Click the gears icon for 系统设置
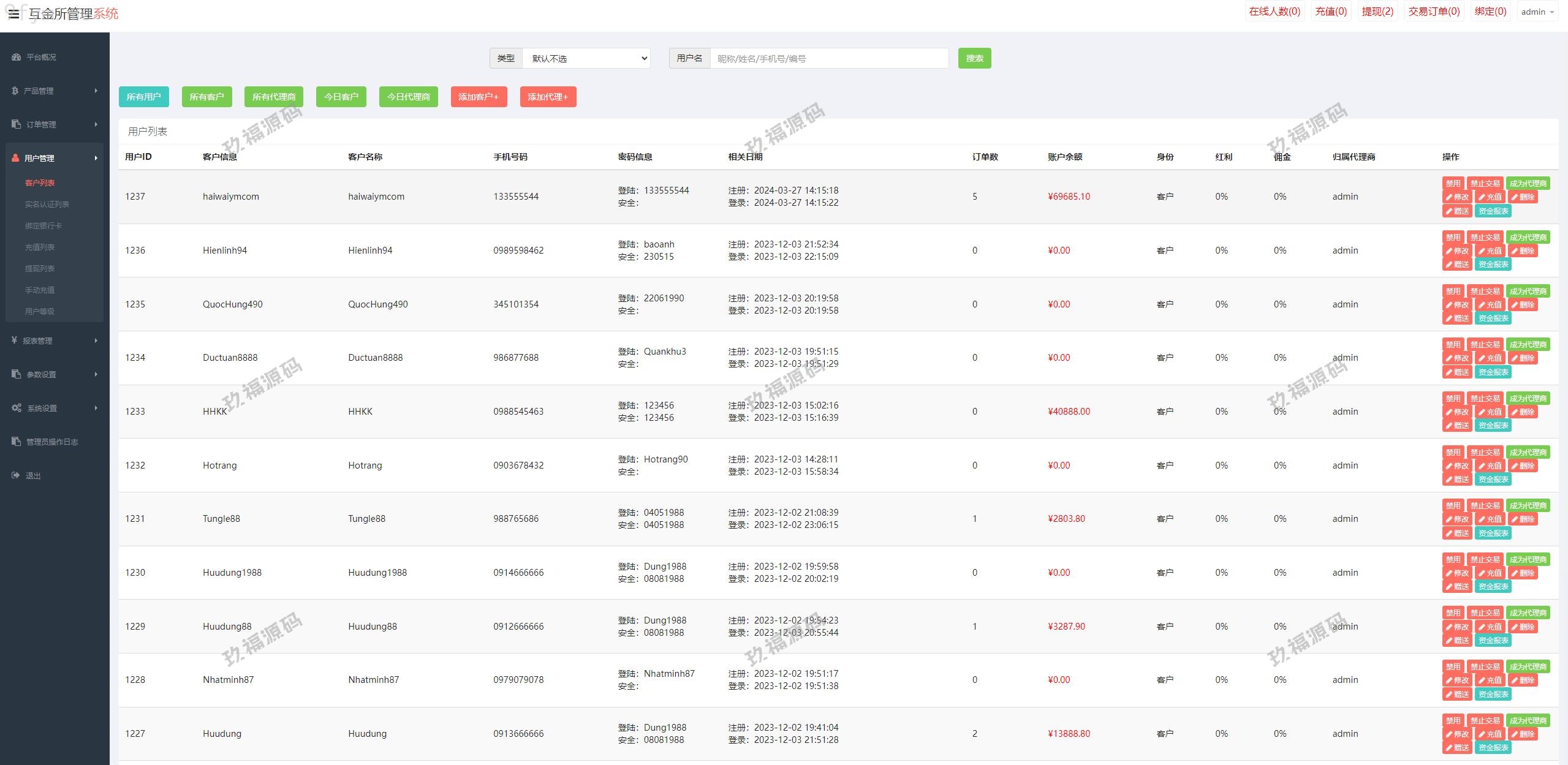 coord(17,408)
